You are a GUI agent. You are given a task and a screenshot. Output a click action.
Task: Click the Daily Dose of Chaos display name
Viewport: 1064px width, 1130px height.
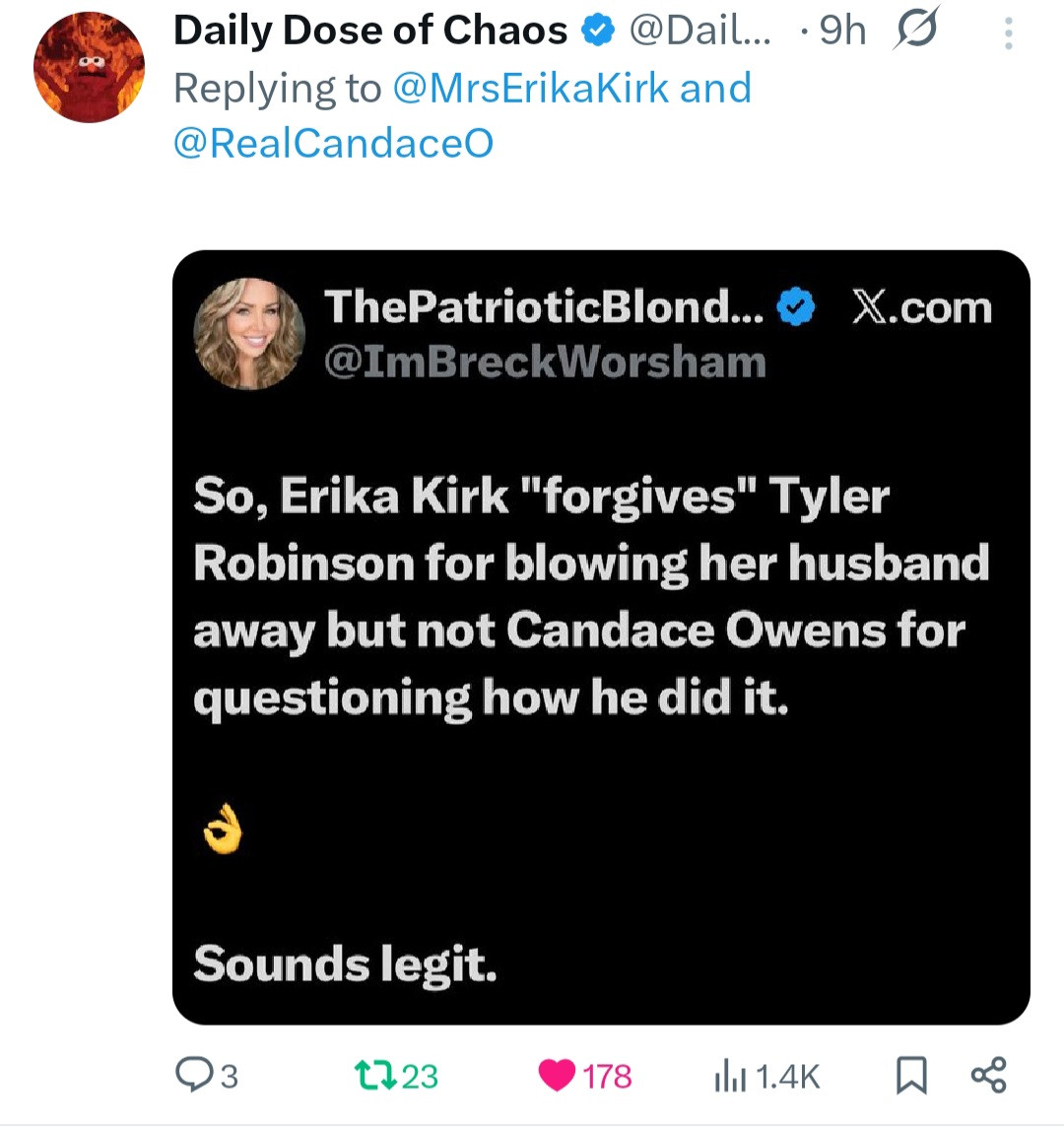pyautogui.click(x=370, y=32)
